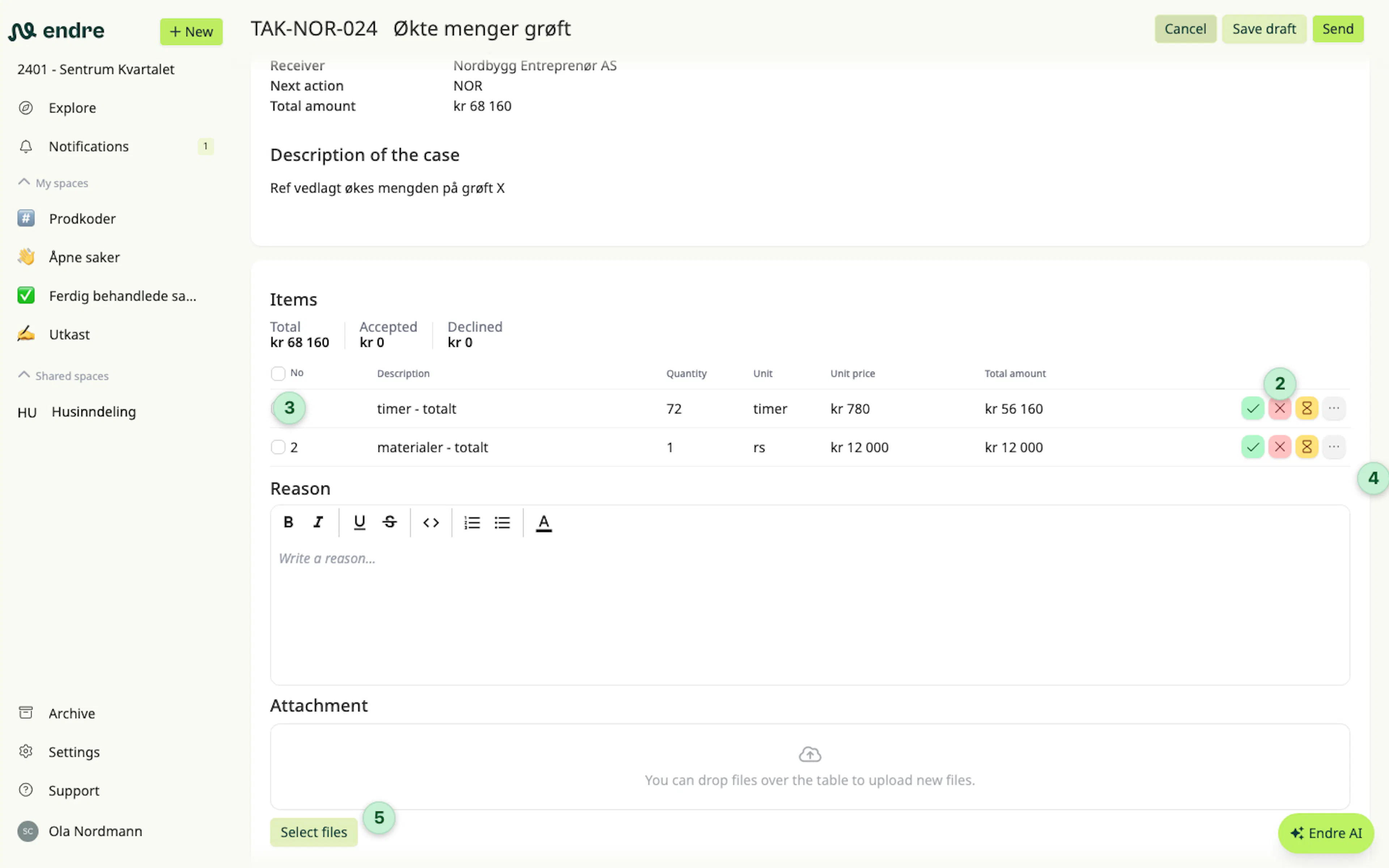Open the Notifications bell icon
Viewport: 1389px width, 868px height.
[x=26, y=146]
